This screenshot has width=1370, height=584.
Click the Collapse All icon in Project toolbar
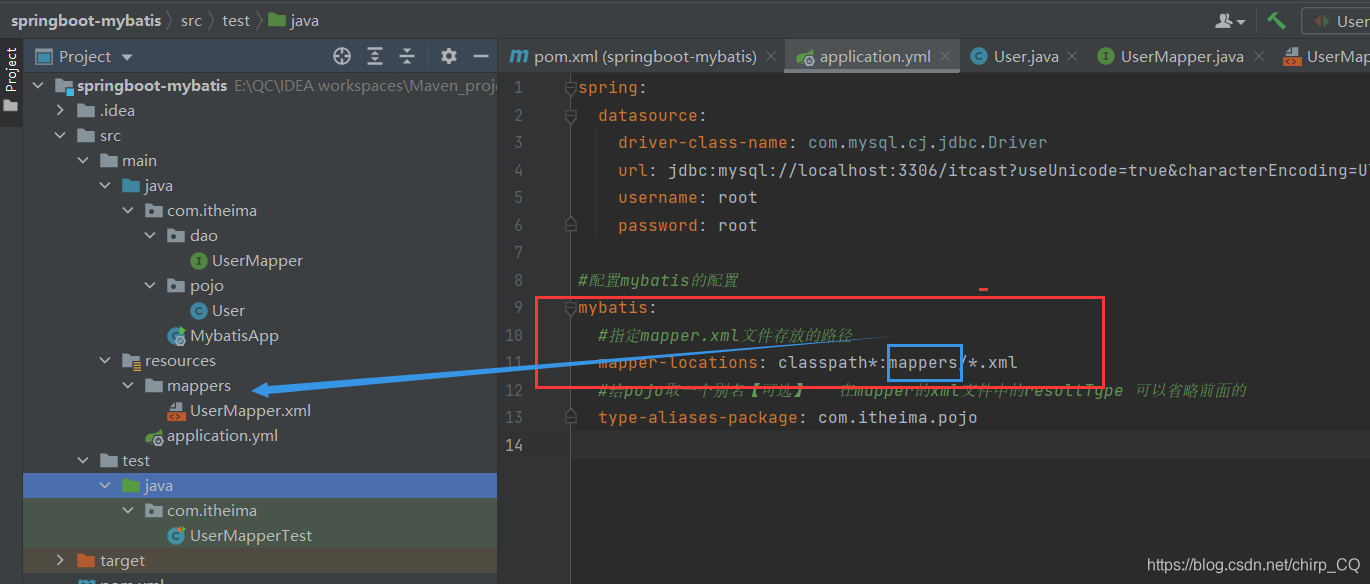click(407, 56)
